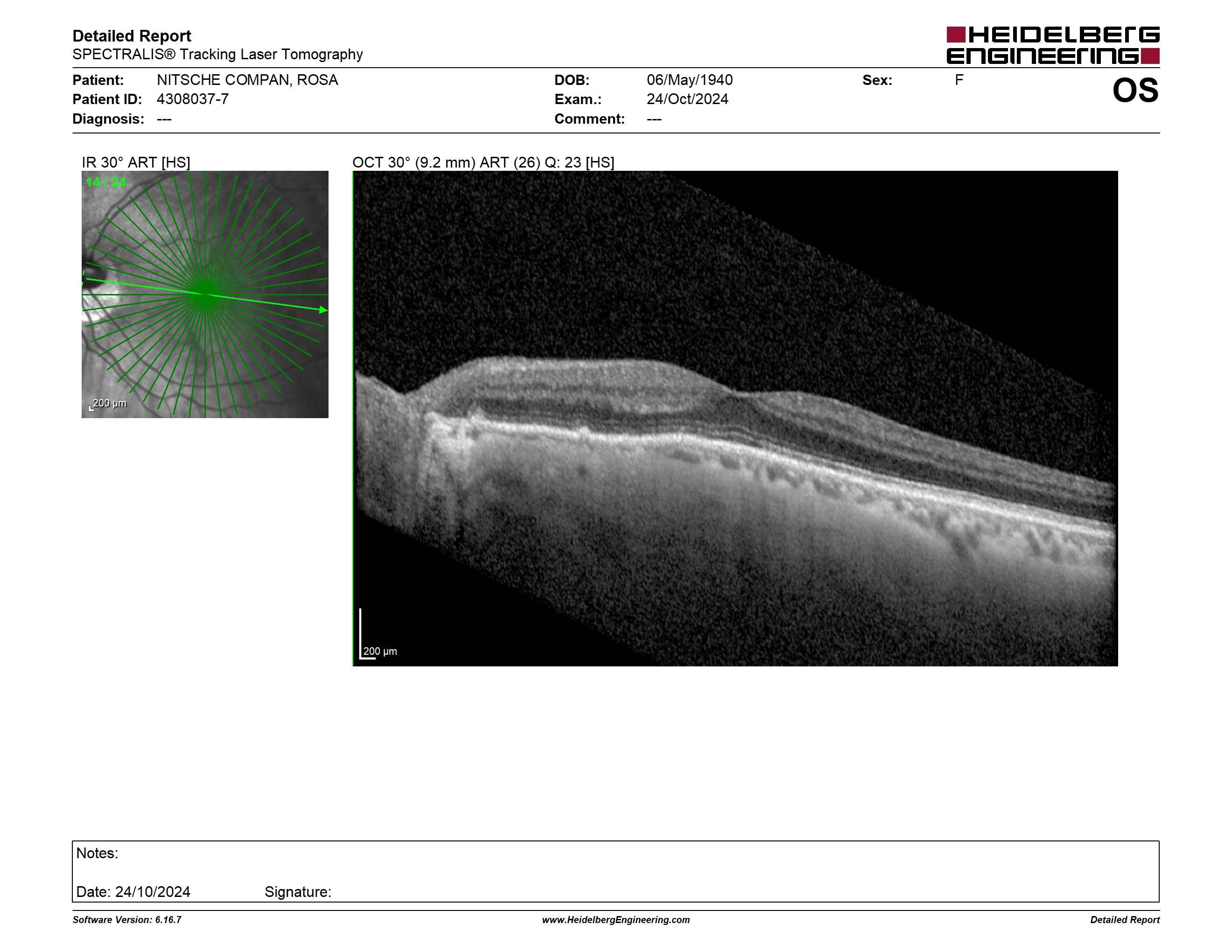The image size is (1232, 952).
Task: Click the 'Date: 24/10/2024' text
Action: [133, 892]
